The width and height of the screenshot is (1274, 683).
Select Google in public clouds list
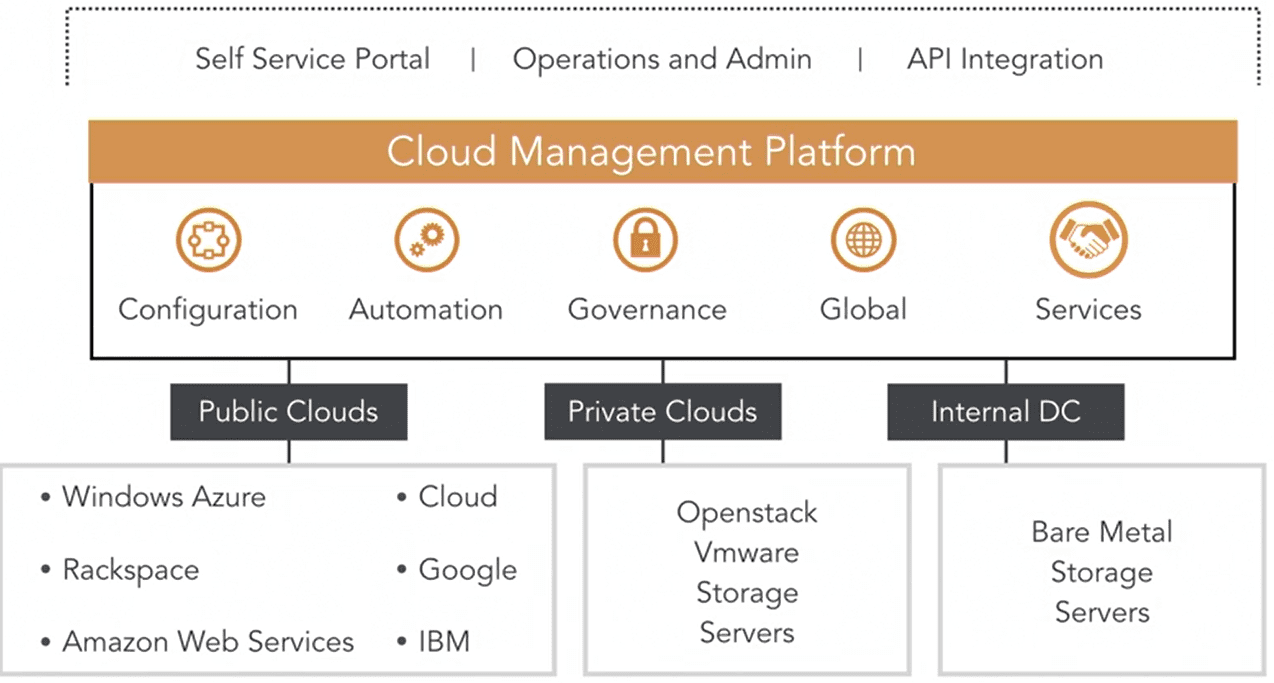[x=468, y=571]
